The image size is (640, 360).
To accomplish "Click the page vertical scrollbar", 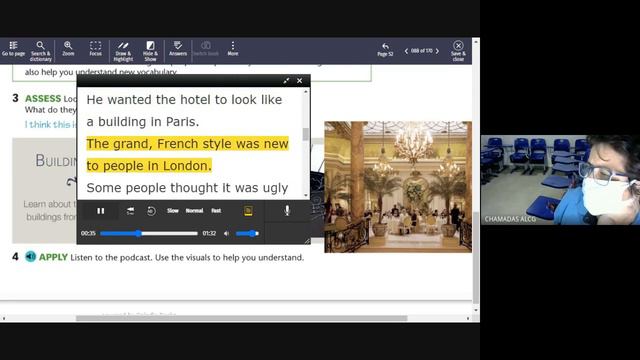I will coord(476,258).
